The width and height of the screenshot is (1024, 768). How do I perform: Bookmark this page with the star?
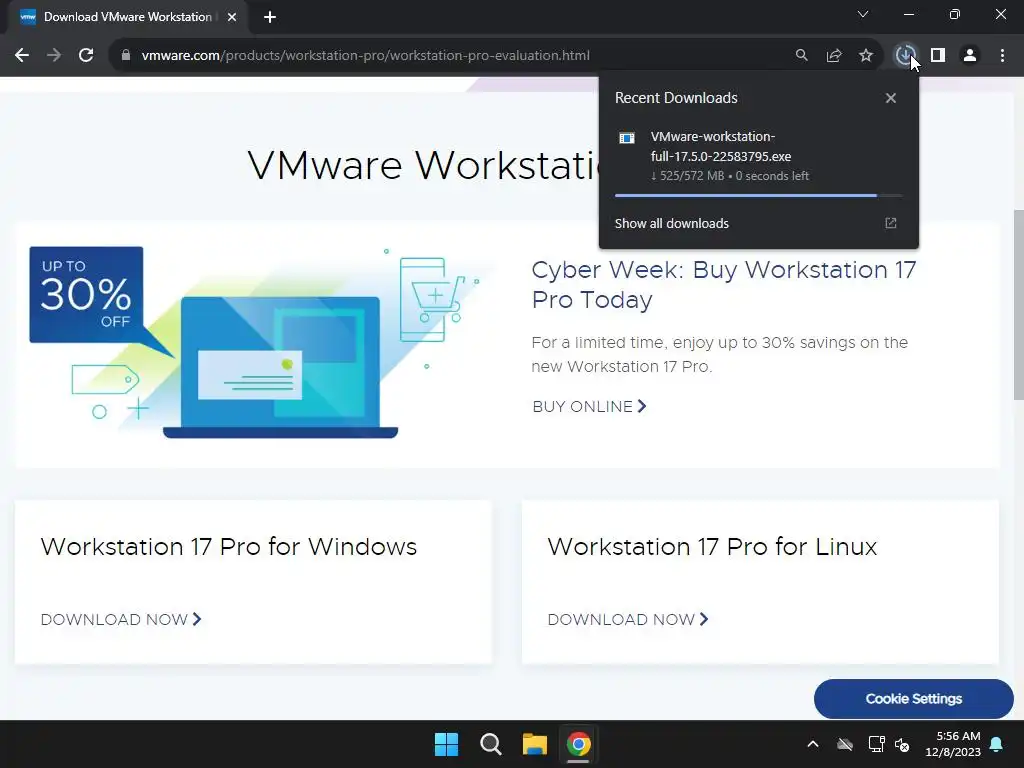click(x=866, y=56)
